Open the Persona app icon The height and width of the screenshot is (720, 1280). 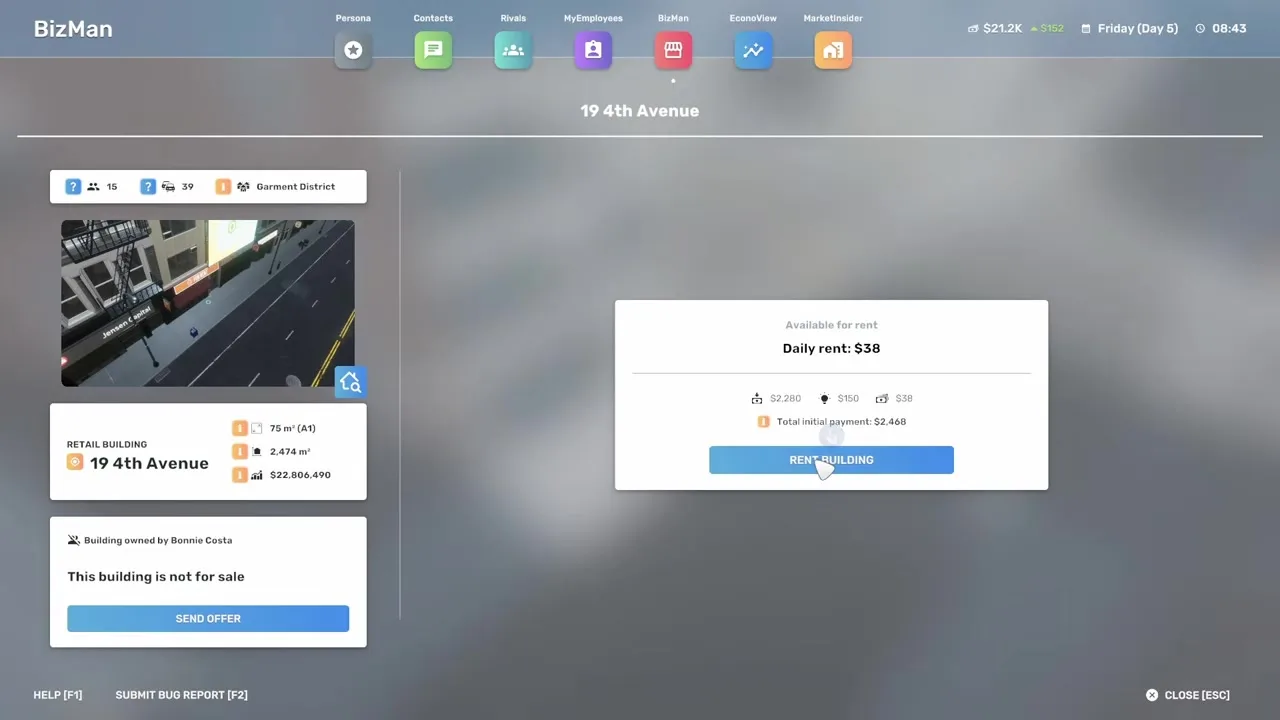[353, 50]
